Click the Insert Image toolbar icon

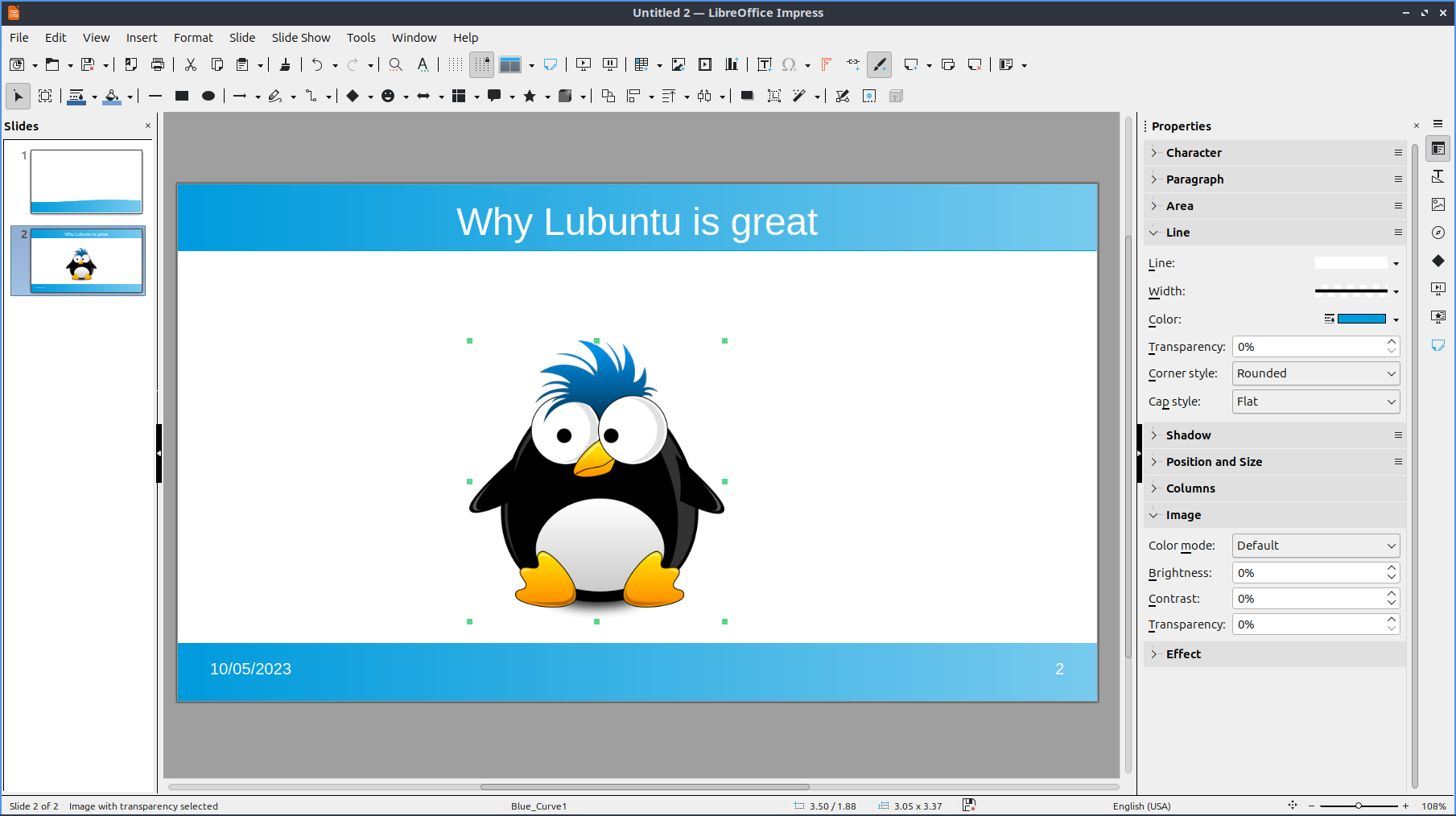click(x=679, y=64)
